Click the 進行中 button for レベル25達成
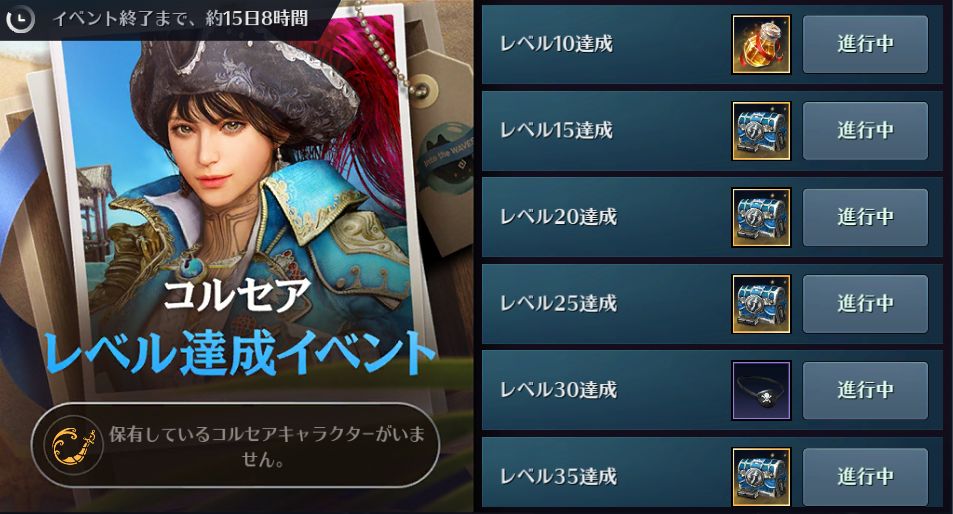 [865, 304]
